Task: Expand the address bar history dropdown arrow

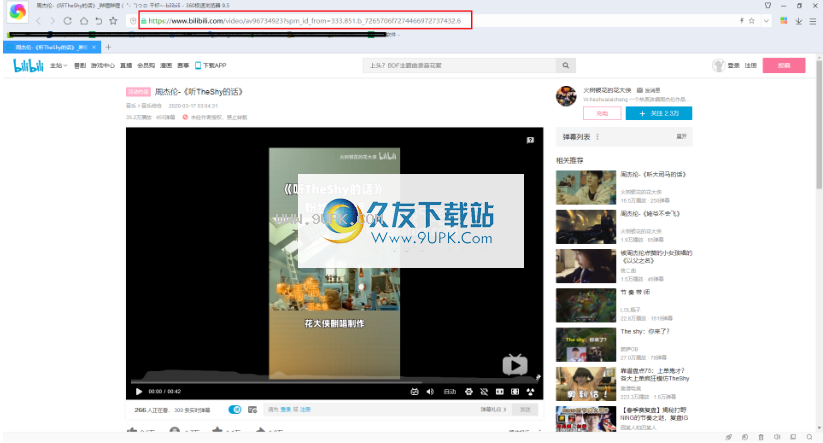Action: pos(766,21)
